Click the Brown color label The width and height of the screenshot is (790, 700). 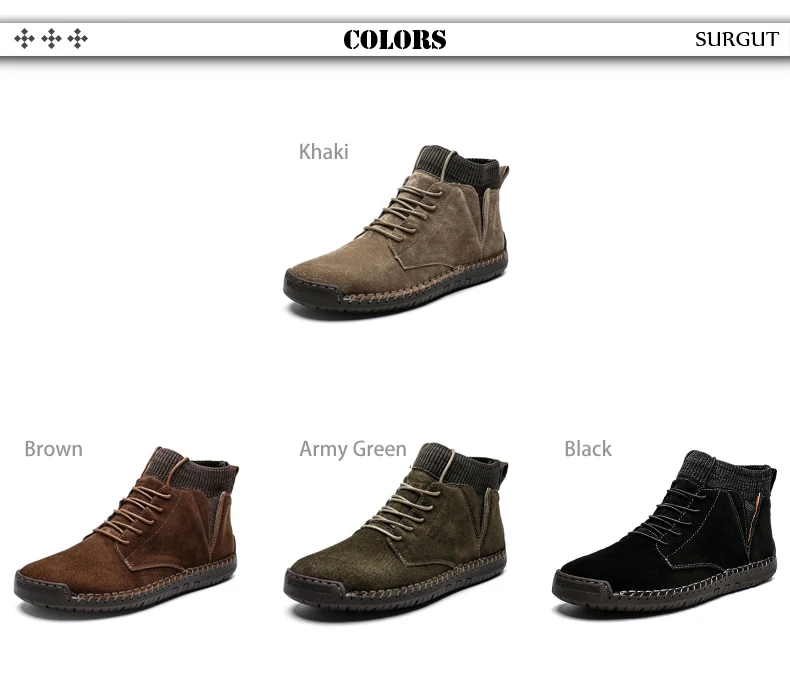pos(53,449)
